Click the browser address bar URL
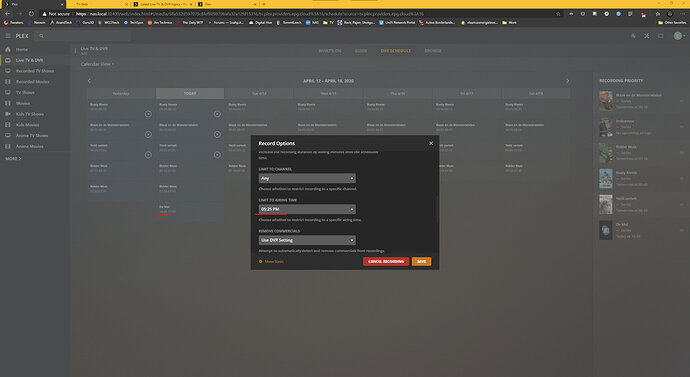This screenshot has width=690, height=377. tap(250, 14)
